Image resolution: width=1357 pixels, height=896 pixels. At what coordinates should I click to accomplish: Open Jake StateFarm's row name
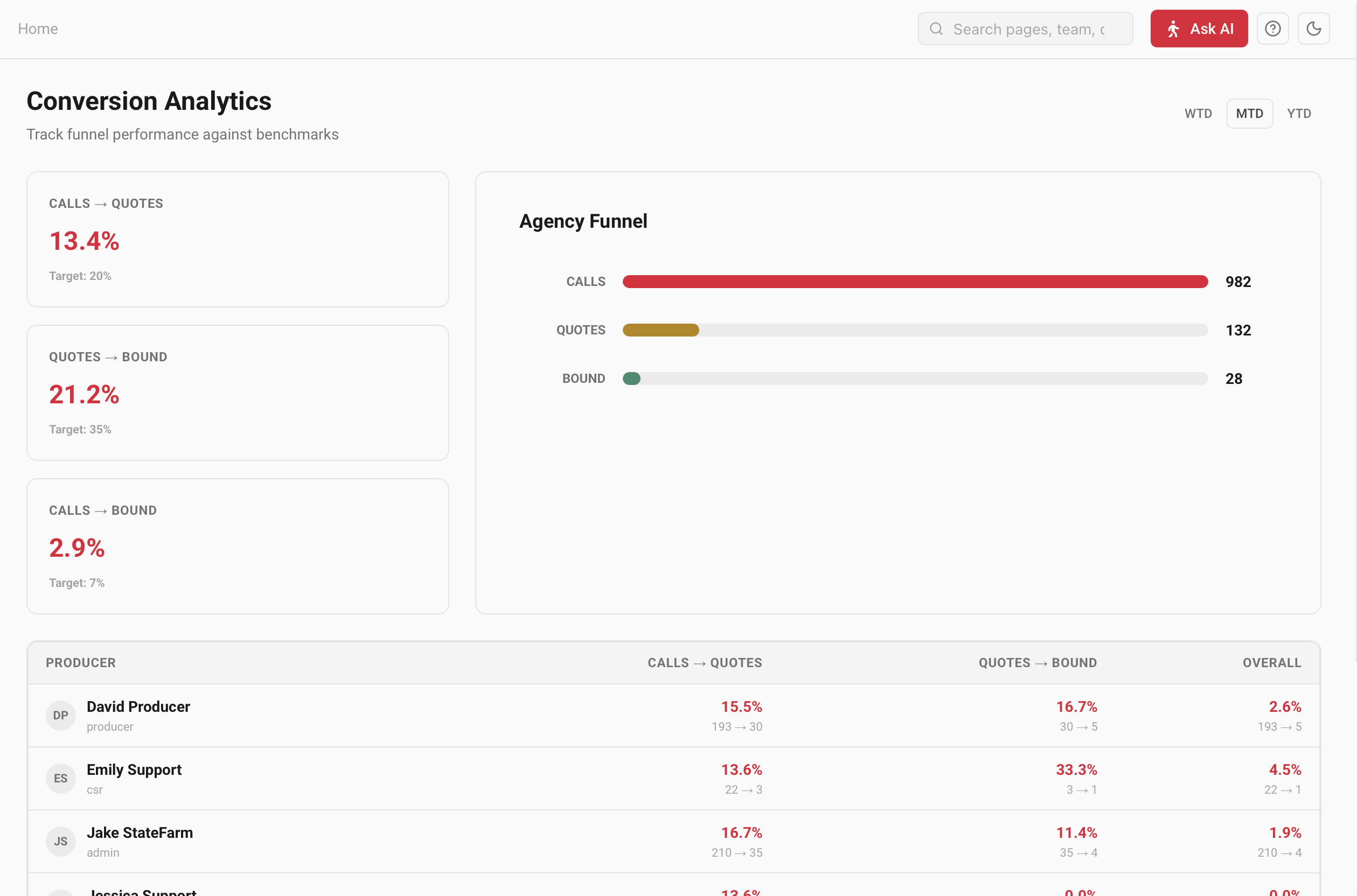point(140,832)
